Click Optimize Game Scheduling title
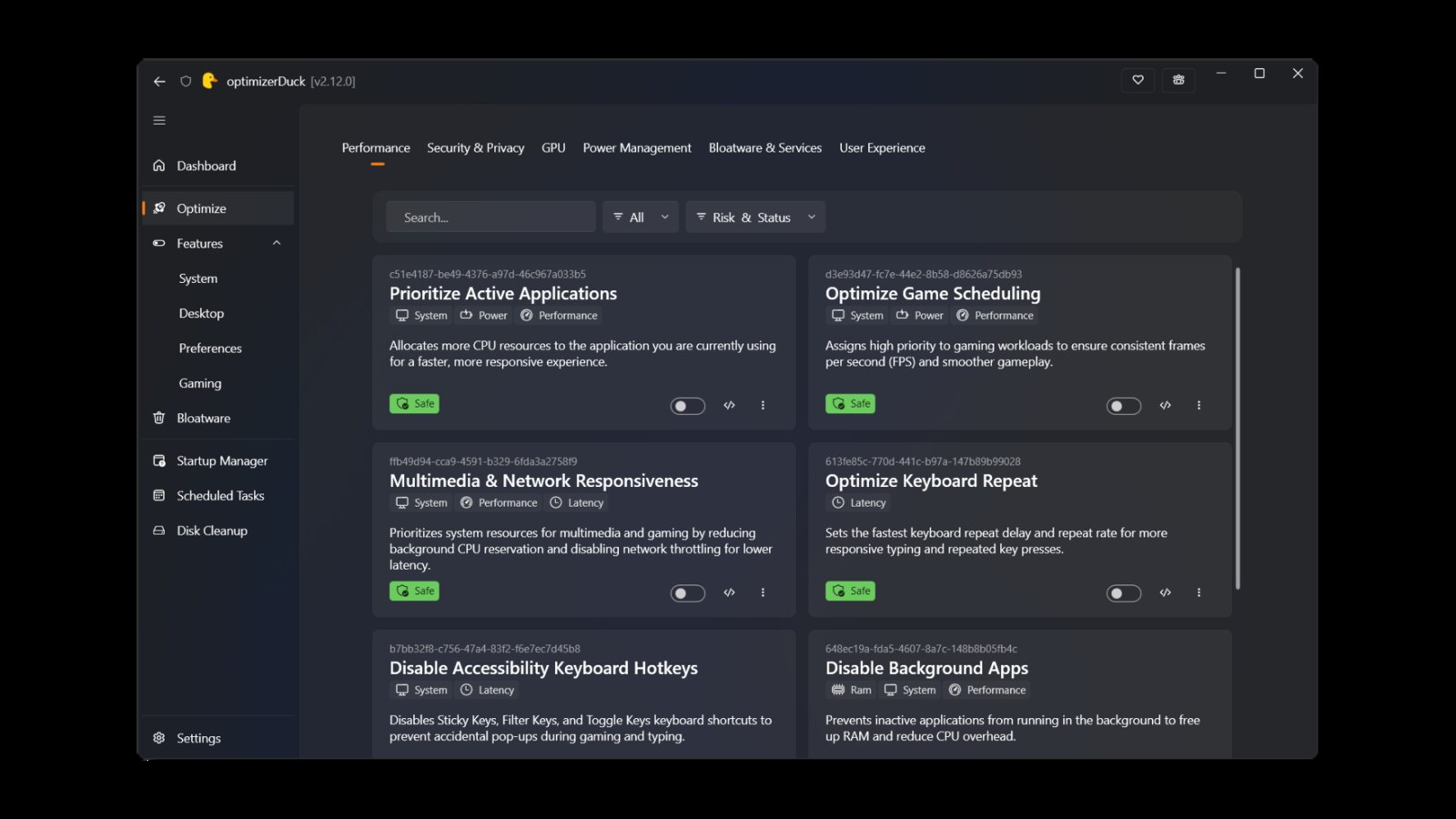The height and width of the screenshot is (819, 1456). point(933,293)
